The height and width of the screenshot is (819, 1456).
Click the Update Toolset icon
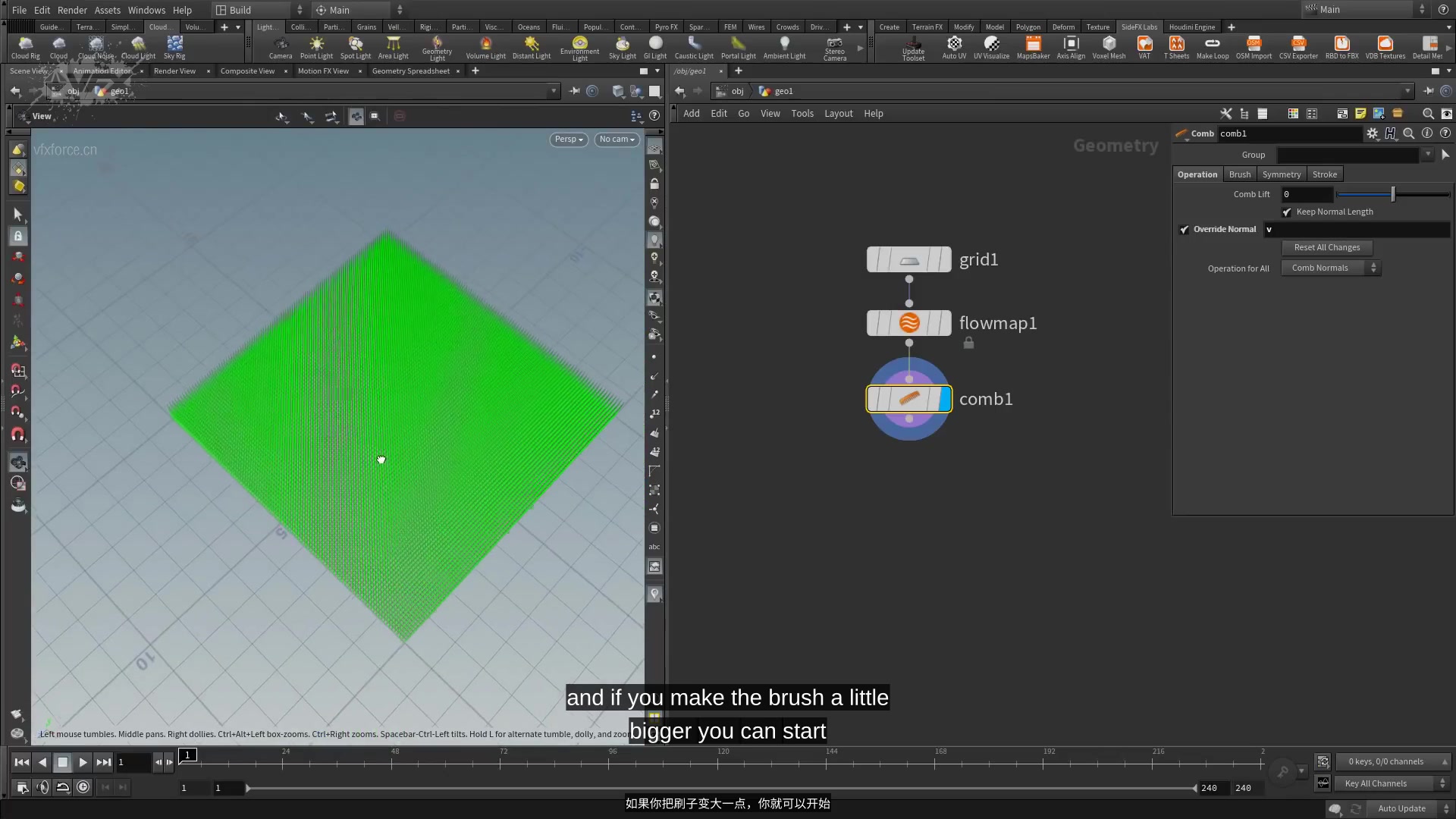point(914,47)
